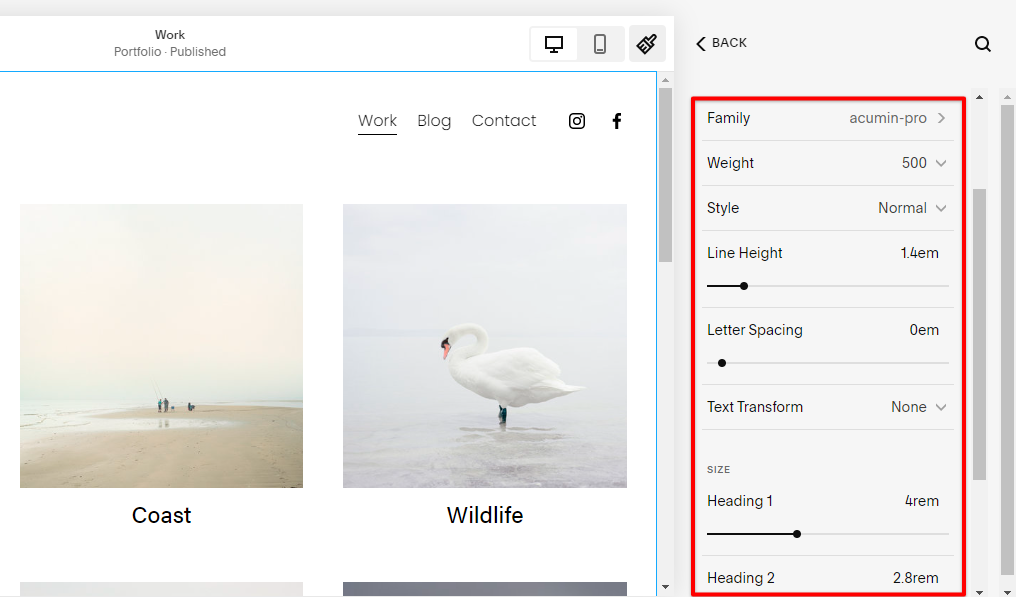
Task: Click the Line Height 1.4em value field
Action: (919, 253)
